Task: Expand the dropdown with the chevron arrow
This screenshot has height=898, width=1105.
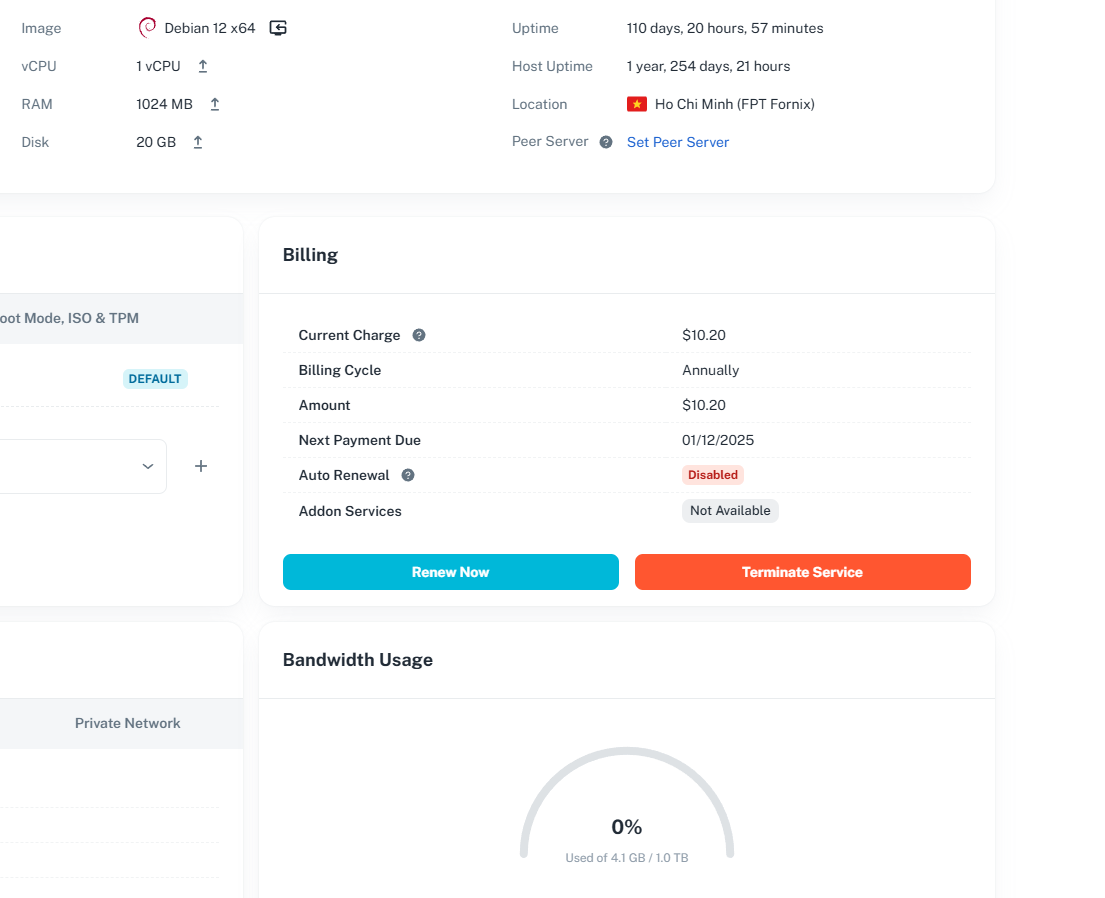Action: pos(148,466)
